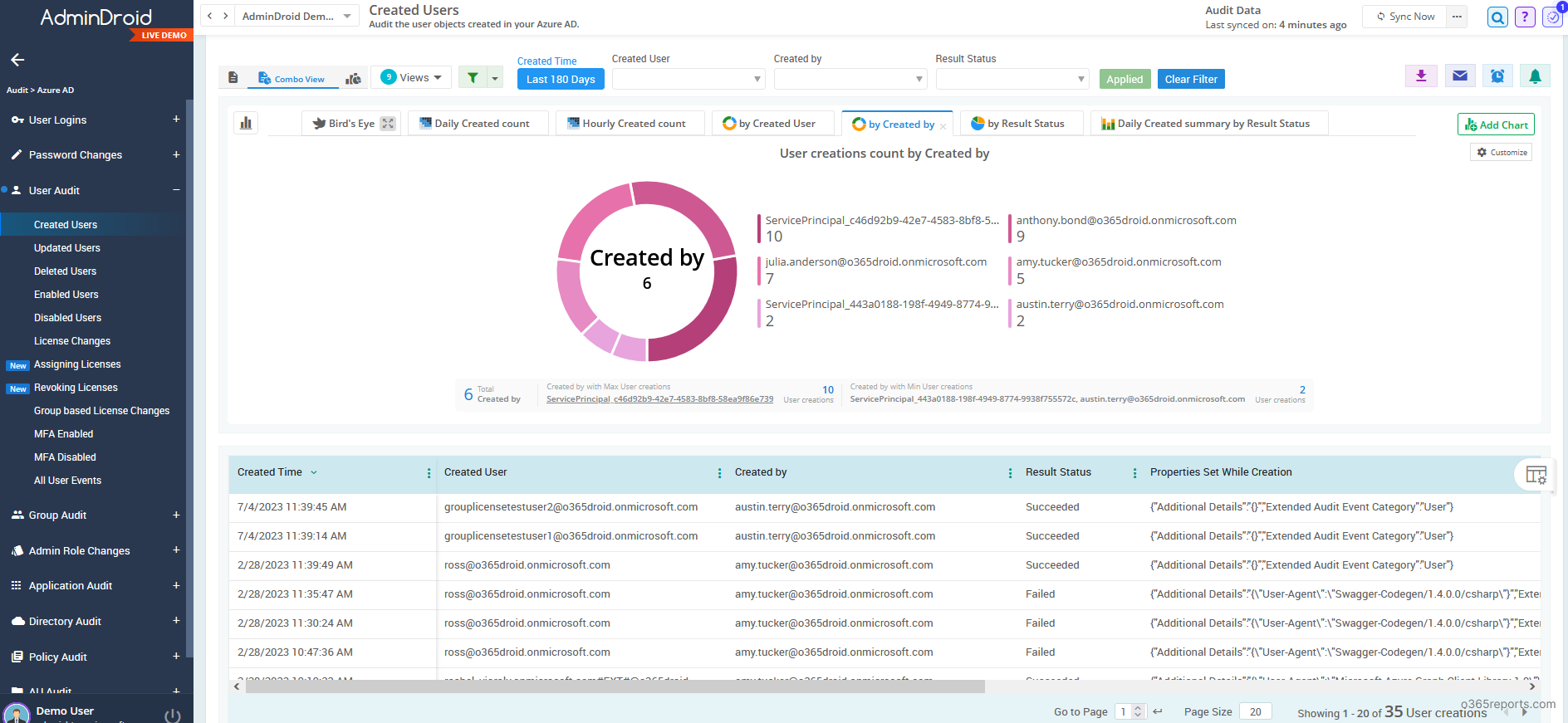Open Result Status column menu dots
Screen dimensions: 1568x723
click(1134, 473)
